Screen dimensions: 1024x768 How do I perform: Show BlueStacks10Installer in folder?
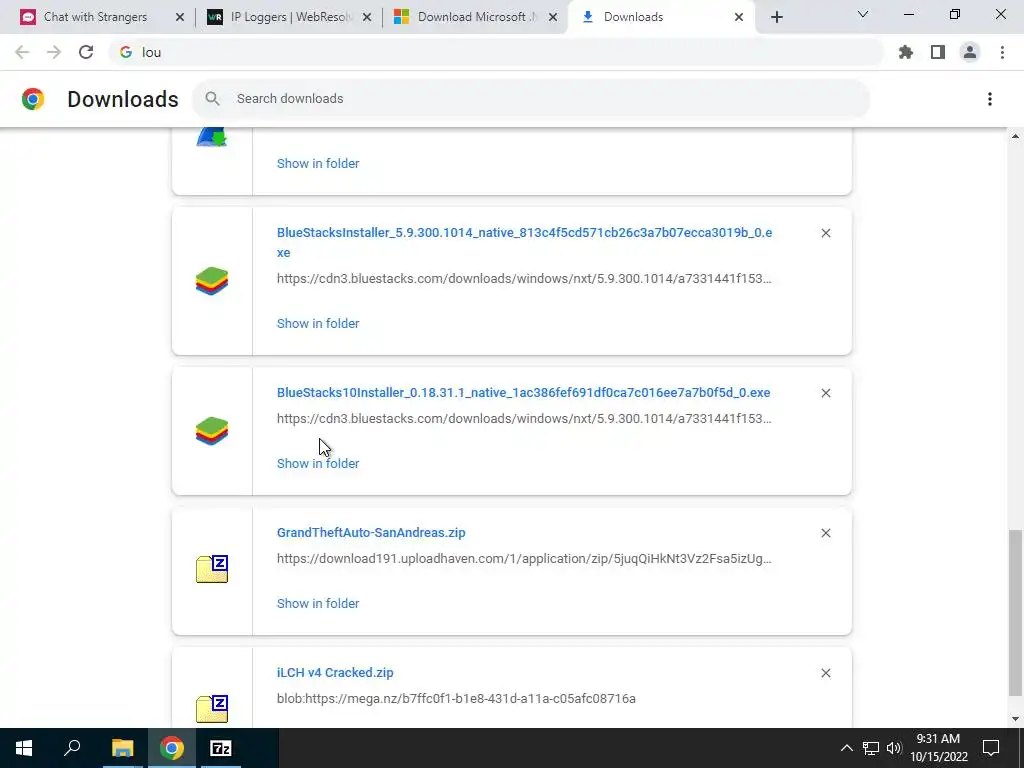pyautogui.click(x=318, y=463)
